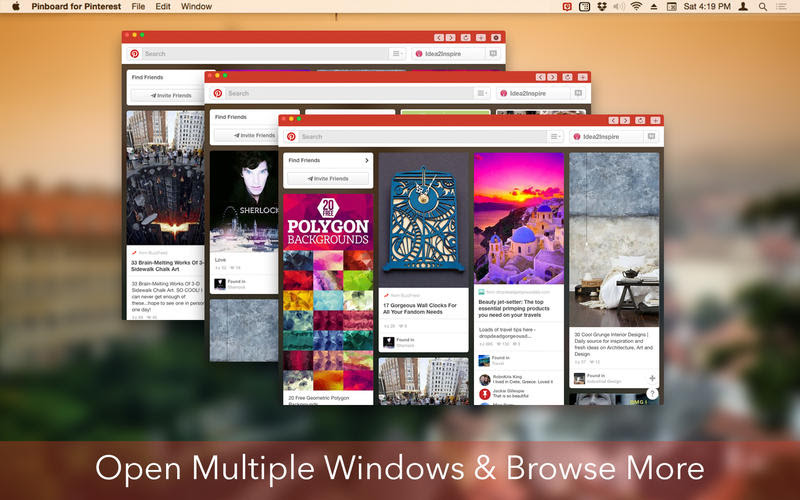This screenshot has height=500, width=800.
Task: Click share button in the middle window titlebar
Action: click(x=567, y=77)
